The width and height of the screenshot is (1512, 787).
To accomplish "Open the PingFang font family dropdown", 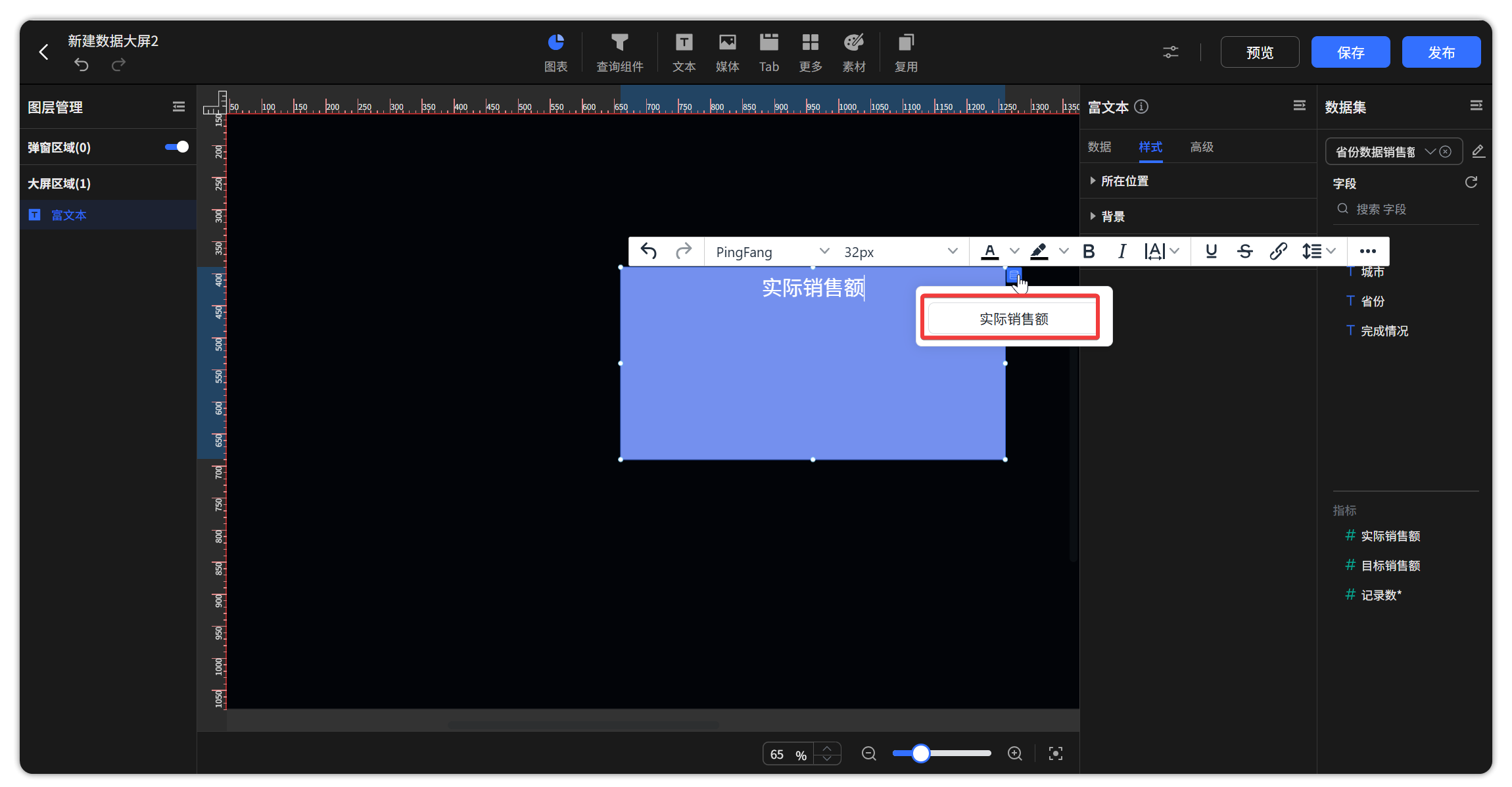I will tap(772, 252).
